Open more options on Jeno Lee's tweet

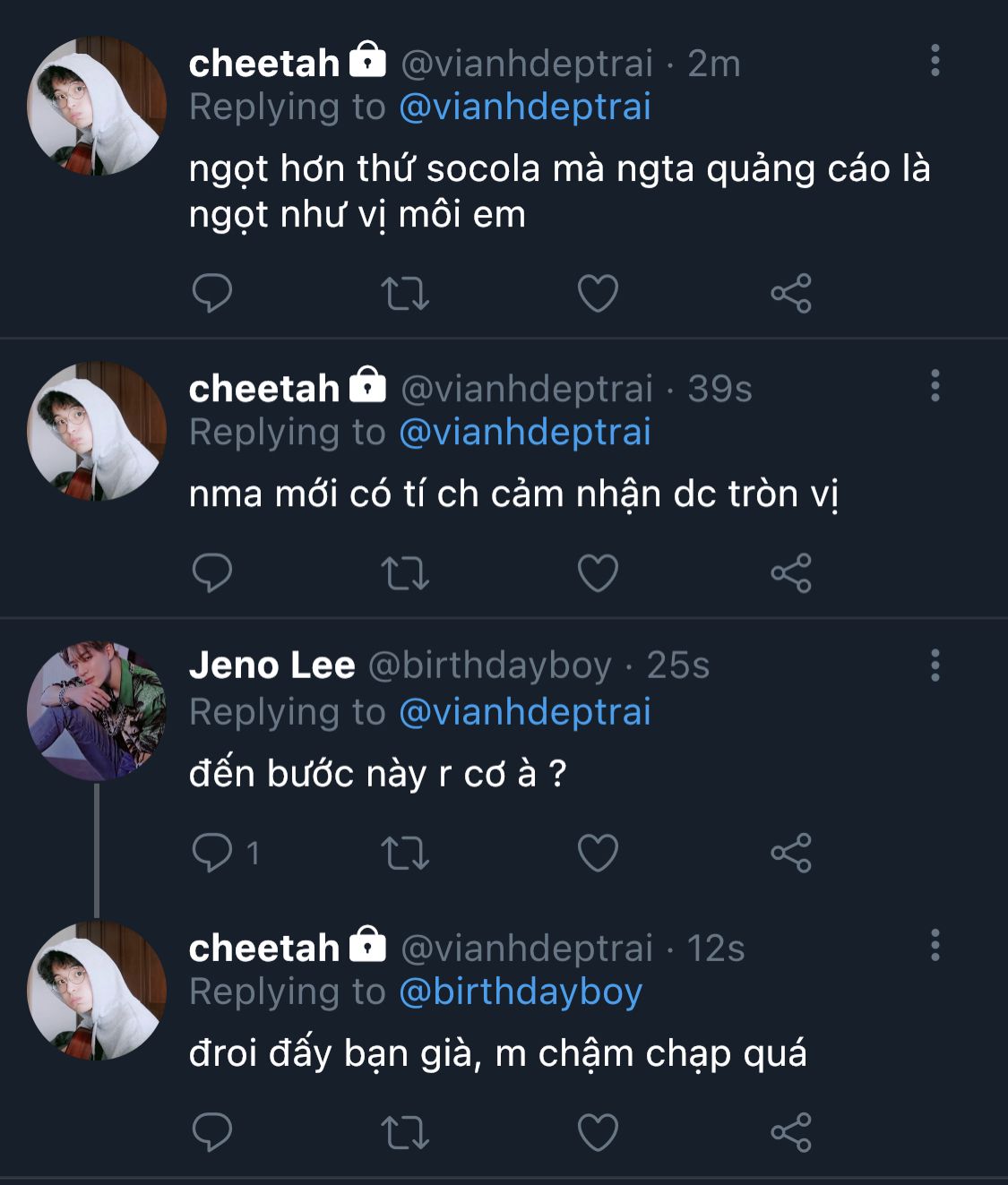click(x=935, y=665)
